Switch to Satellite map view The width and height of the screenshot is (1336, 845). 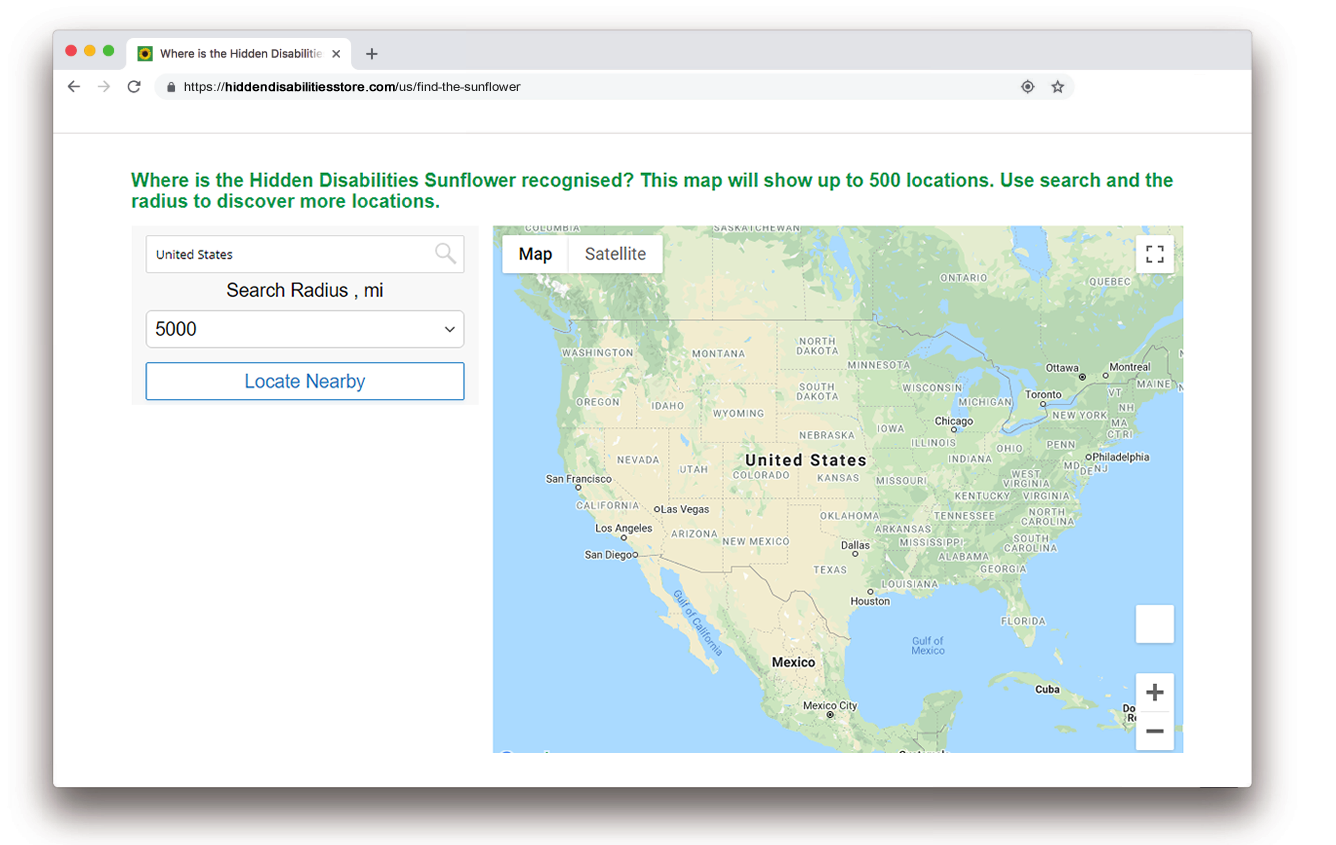coord(615,254)
